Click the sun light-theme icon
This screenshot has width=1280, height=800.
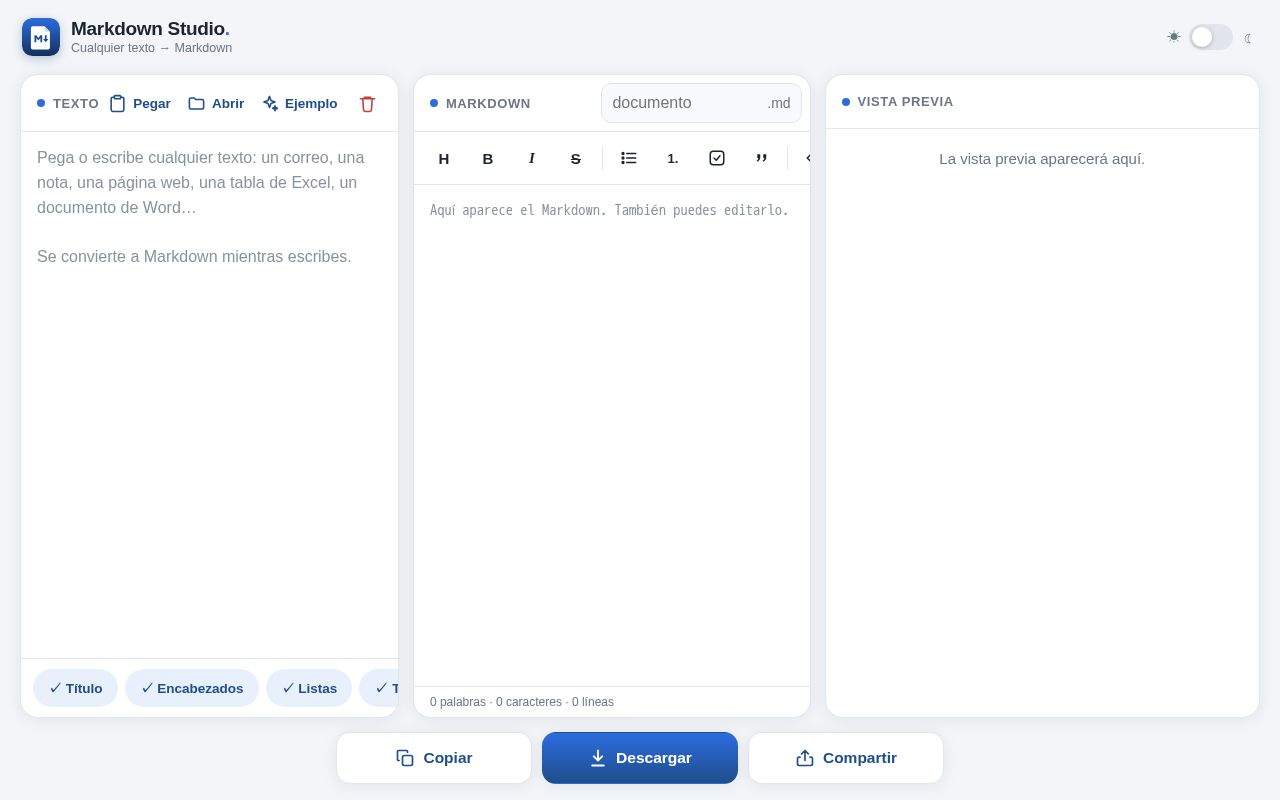point(1174,37)
